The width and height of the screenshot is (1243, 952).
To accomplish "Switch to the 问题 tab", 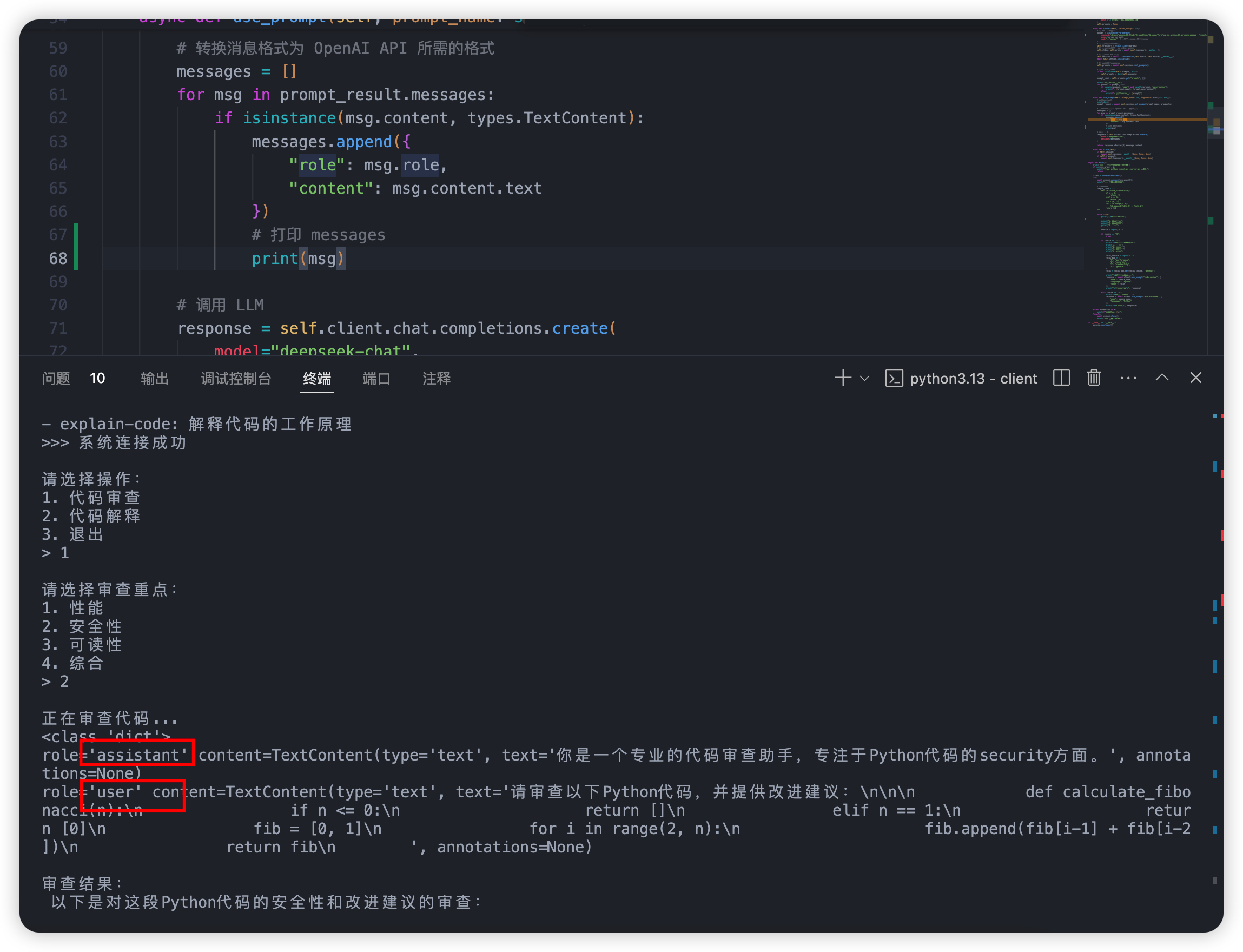I will 56,379.
